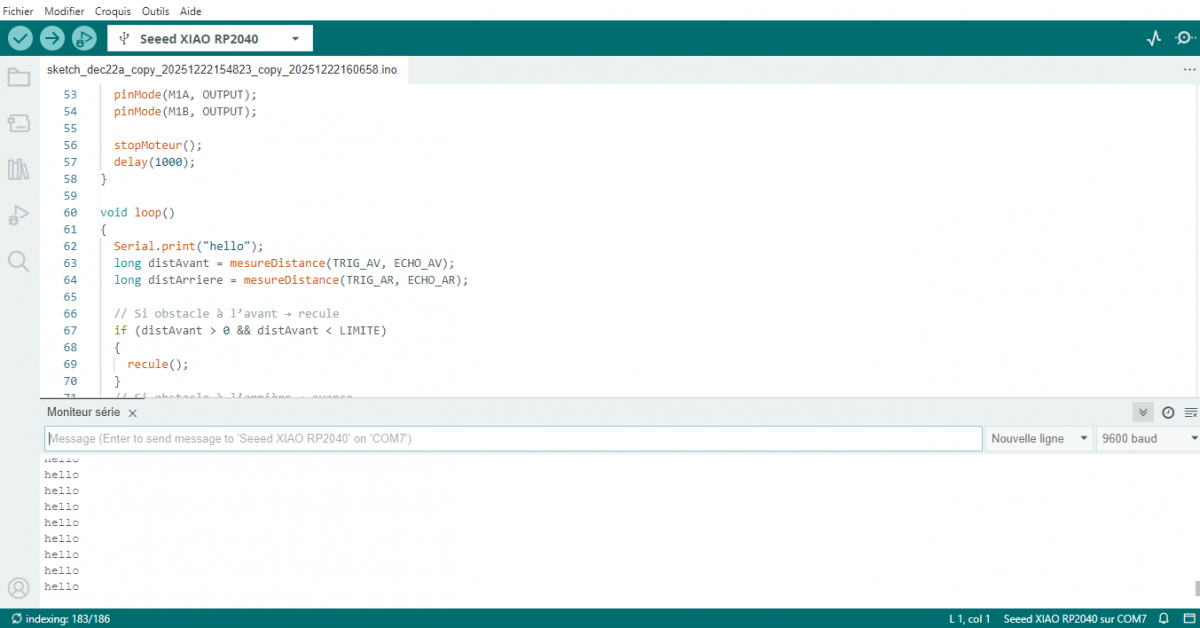Start the debugger with the debug button
This screenshot has width=1200, height=628.
(x=84, y=38)
